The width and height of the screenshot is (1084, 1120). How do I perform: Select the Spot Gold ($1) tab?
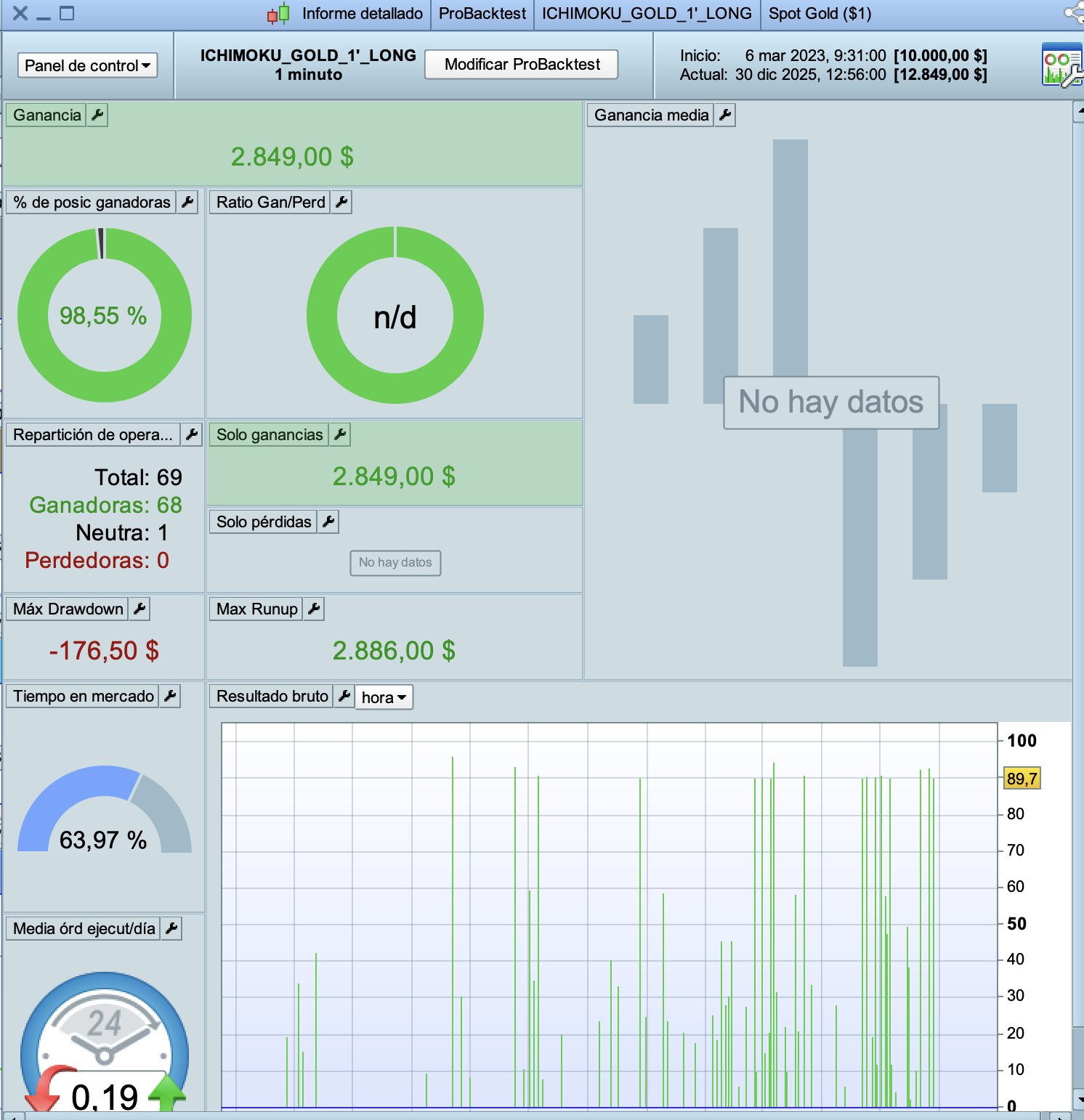[820, 14]
